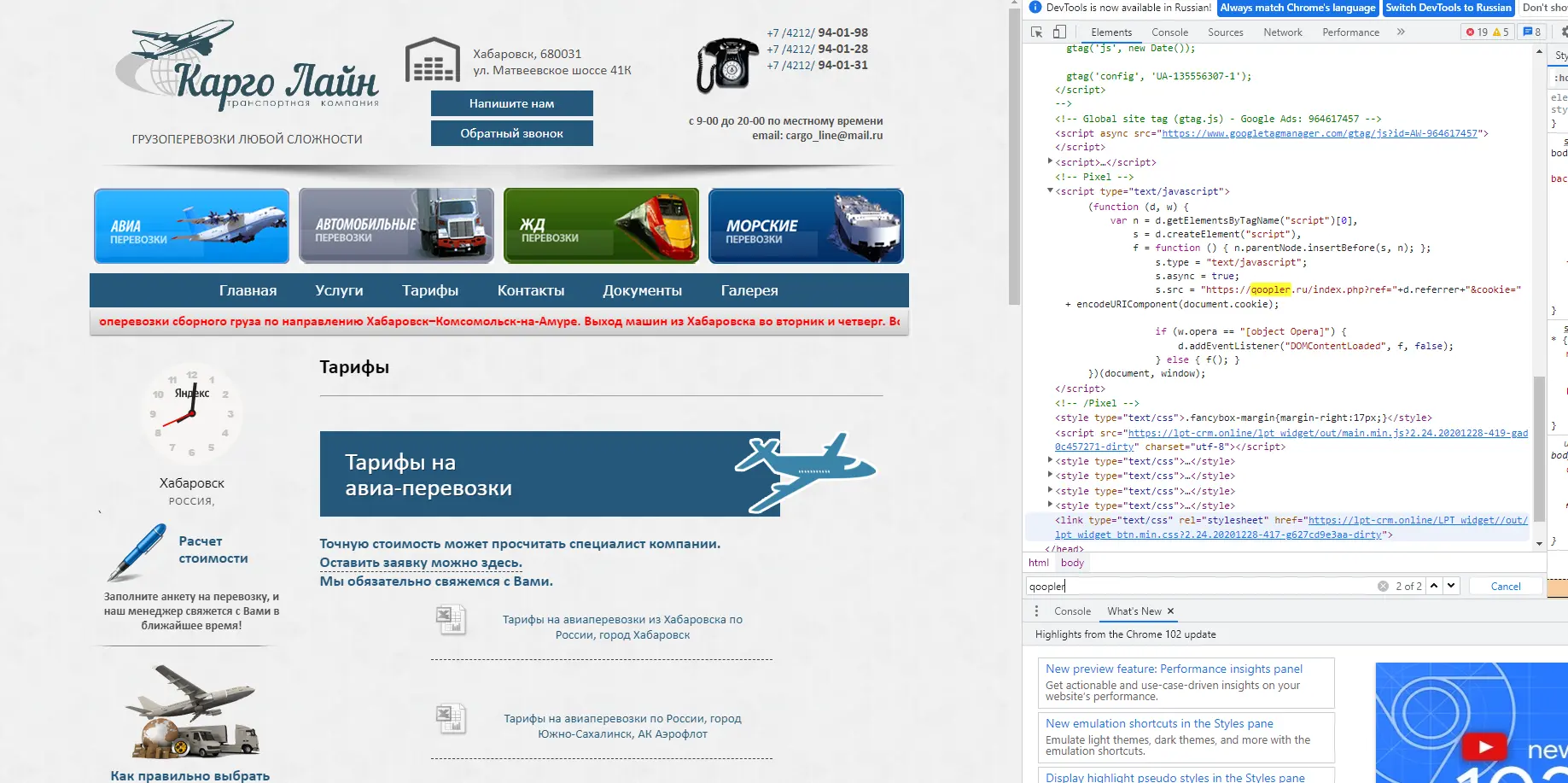Open the Авиа перевозки banner
This screenshot has width=1568, height=783.
tap(191, 225)
